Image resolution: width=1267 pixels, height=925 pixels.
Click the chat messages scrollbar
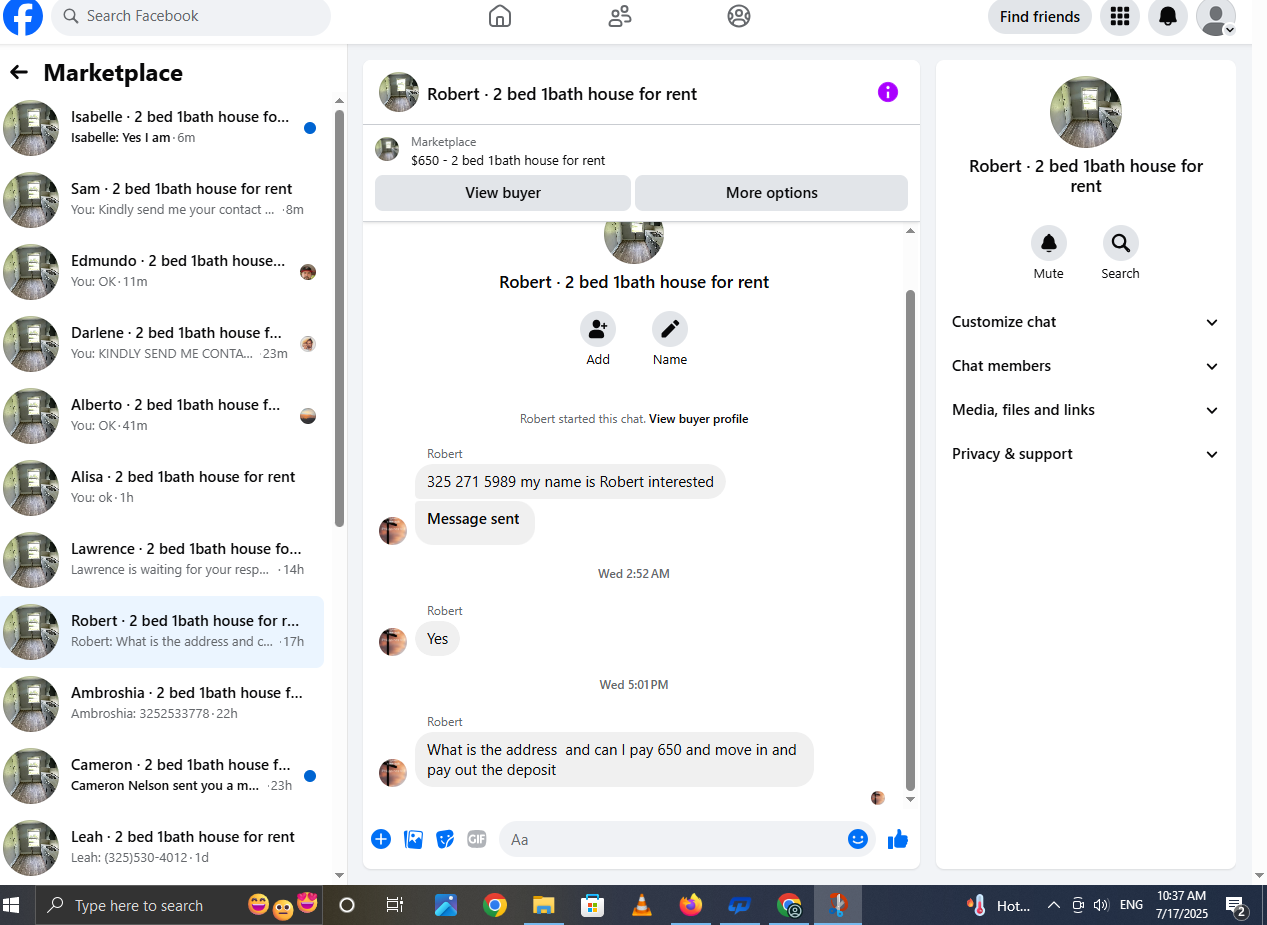click(910, 540)
